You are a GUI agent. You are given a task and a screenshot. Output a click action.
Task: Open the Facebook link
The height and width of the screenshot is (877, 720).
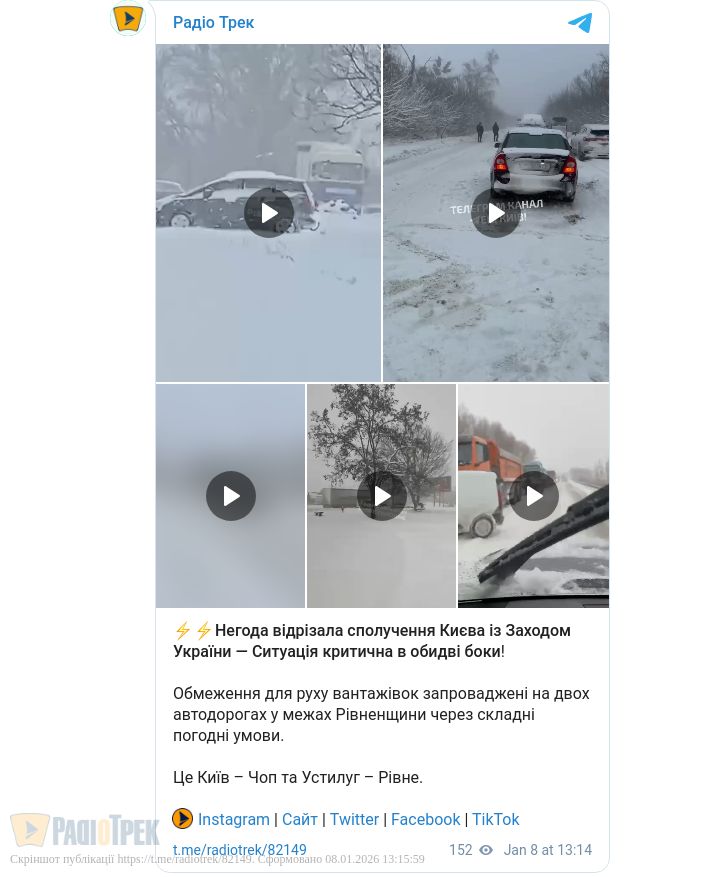coord(425,819)
